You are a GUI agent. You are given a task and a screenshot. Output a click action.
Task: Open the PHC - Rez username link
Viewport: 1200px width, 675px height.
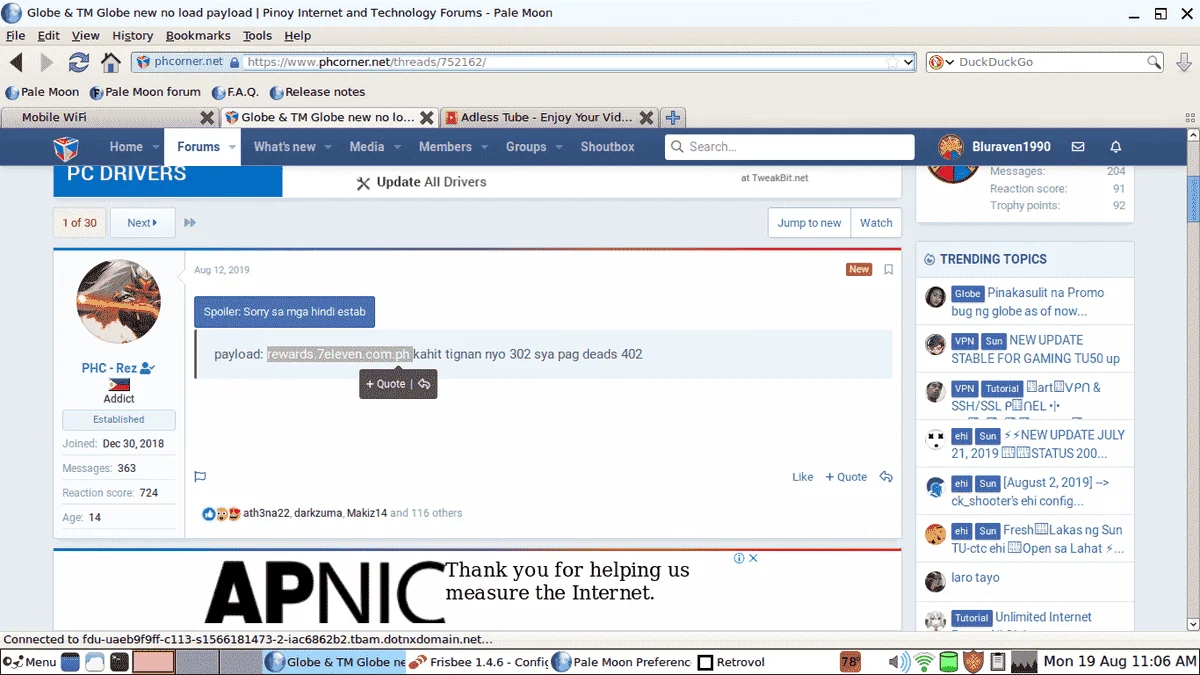coord(109,368)
